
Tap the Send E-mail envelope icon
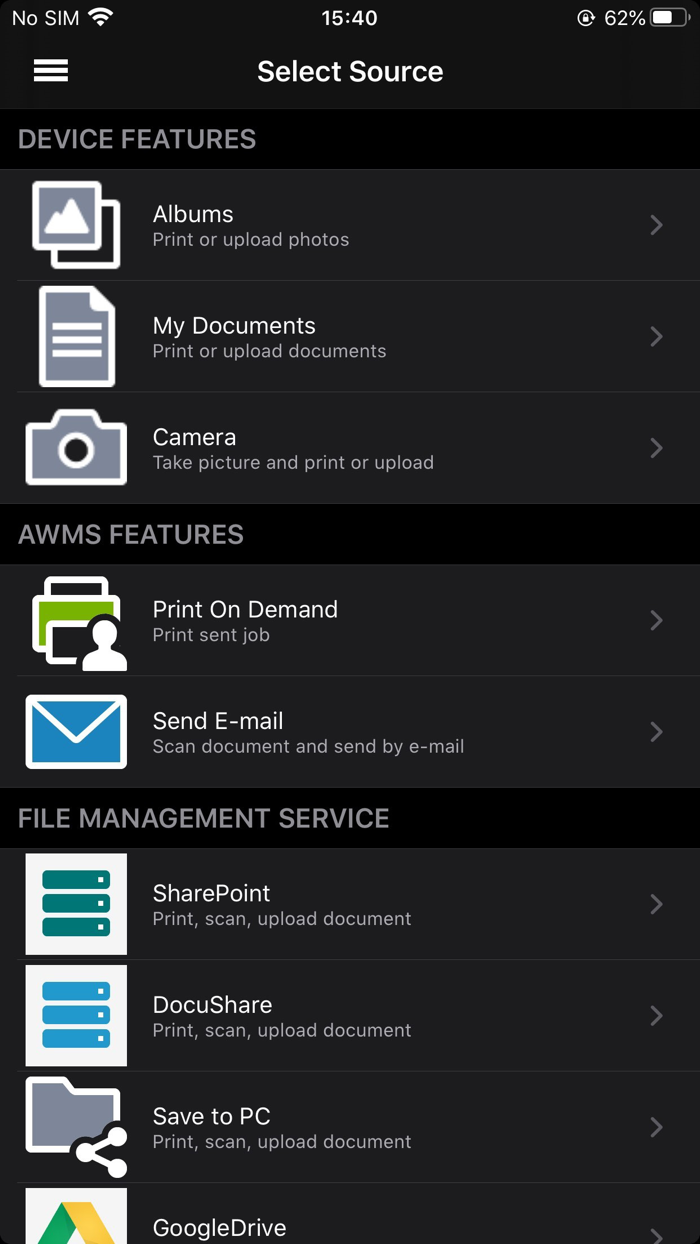pos(76,732)
